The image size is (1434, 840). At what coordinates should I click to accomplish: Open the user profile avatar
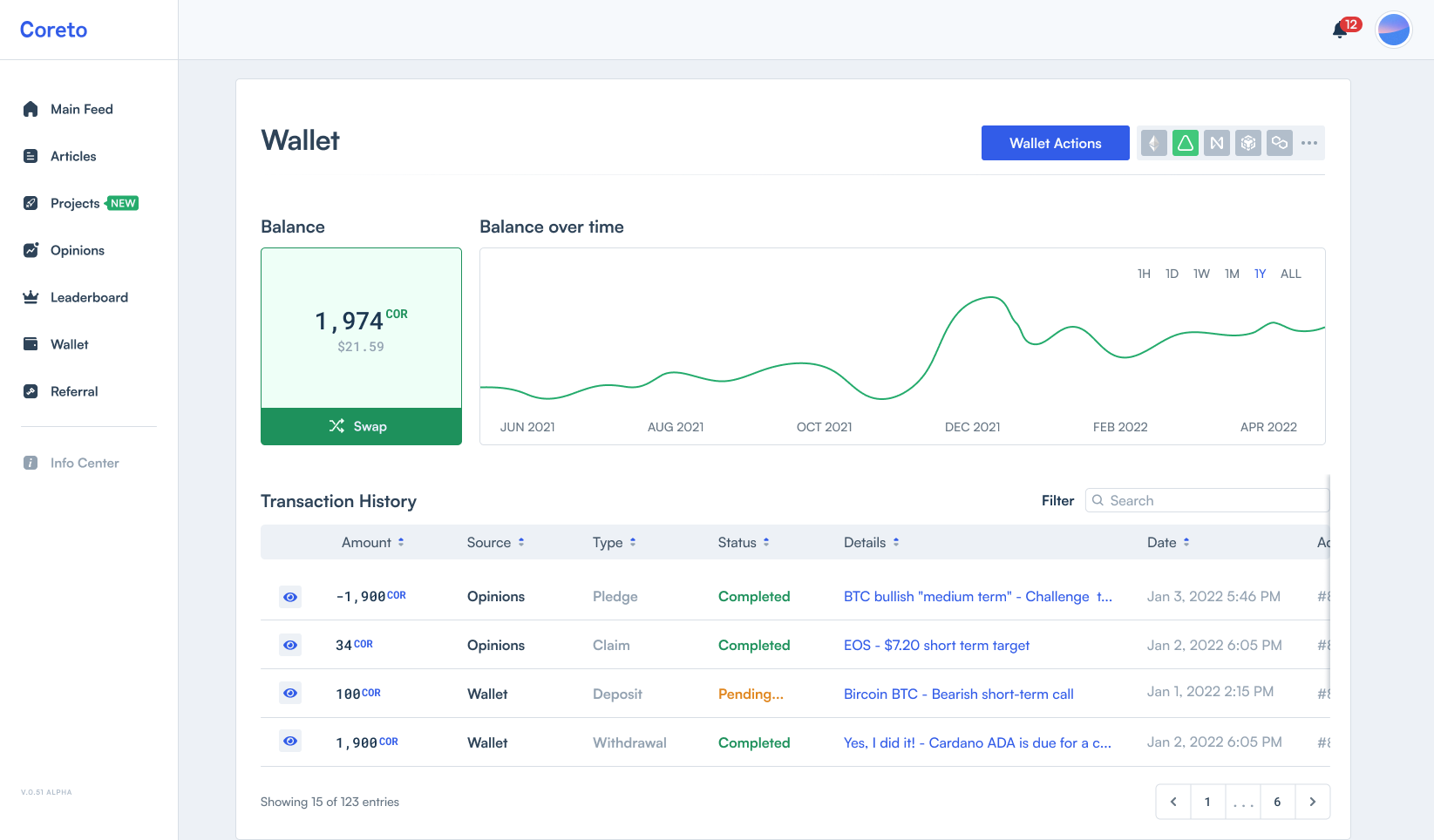(x=1393, y=30)
